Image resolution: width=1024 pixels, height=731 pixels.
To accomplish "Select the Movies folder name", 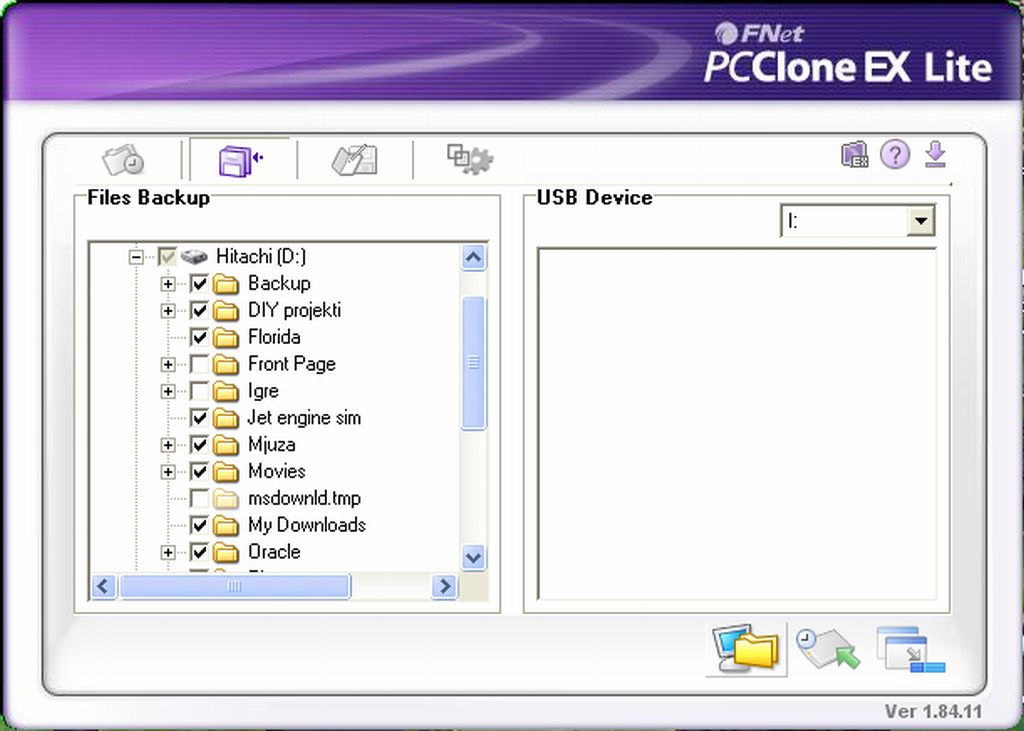I will (x=277, y=472).
